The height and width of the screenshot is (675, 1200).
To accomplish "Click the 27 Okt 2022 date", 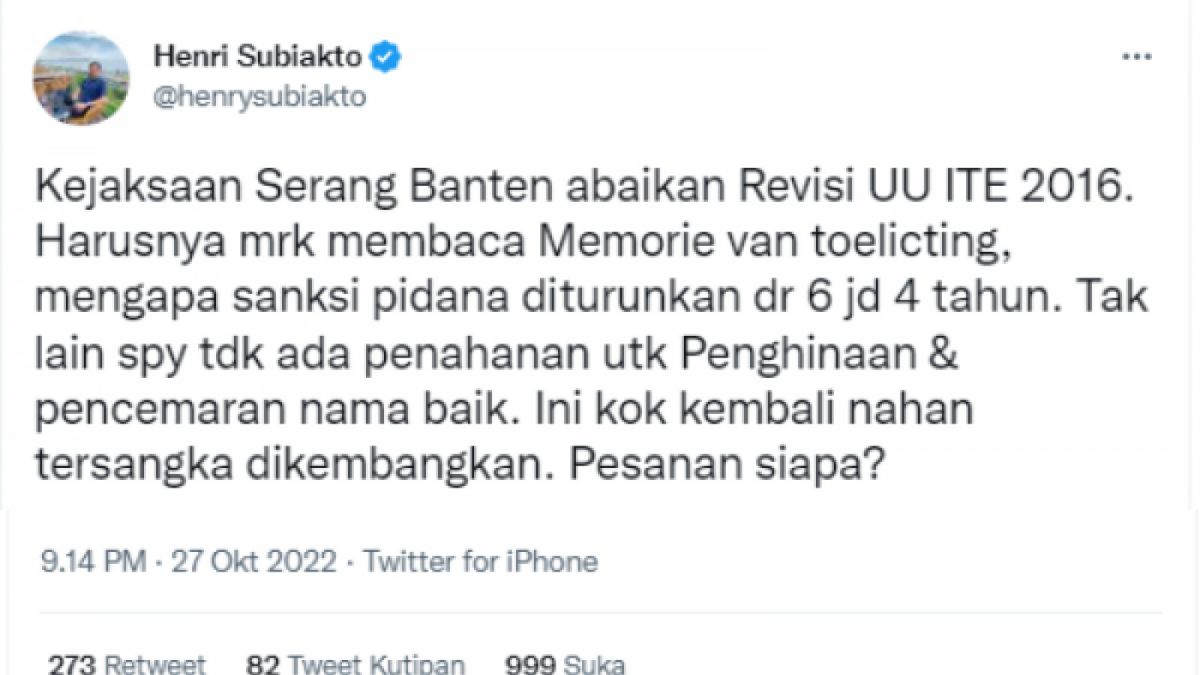I will (x=253, y=562).
